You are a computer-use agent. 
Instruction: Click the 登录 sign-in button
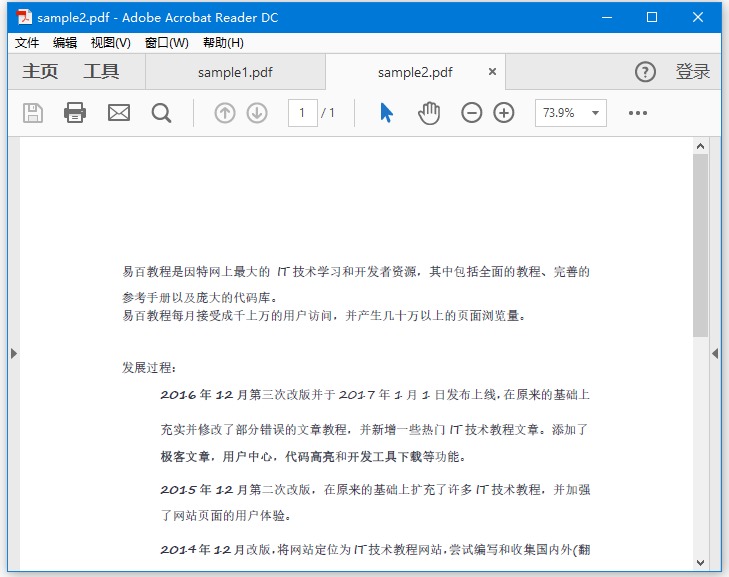[693, 72]
